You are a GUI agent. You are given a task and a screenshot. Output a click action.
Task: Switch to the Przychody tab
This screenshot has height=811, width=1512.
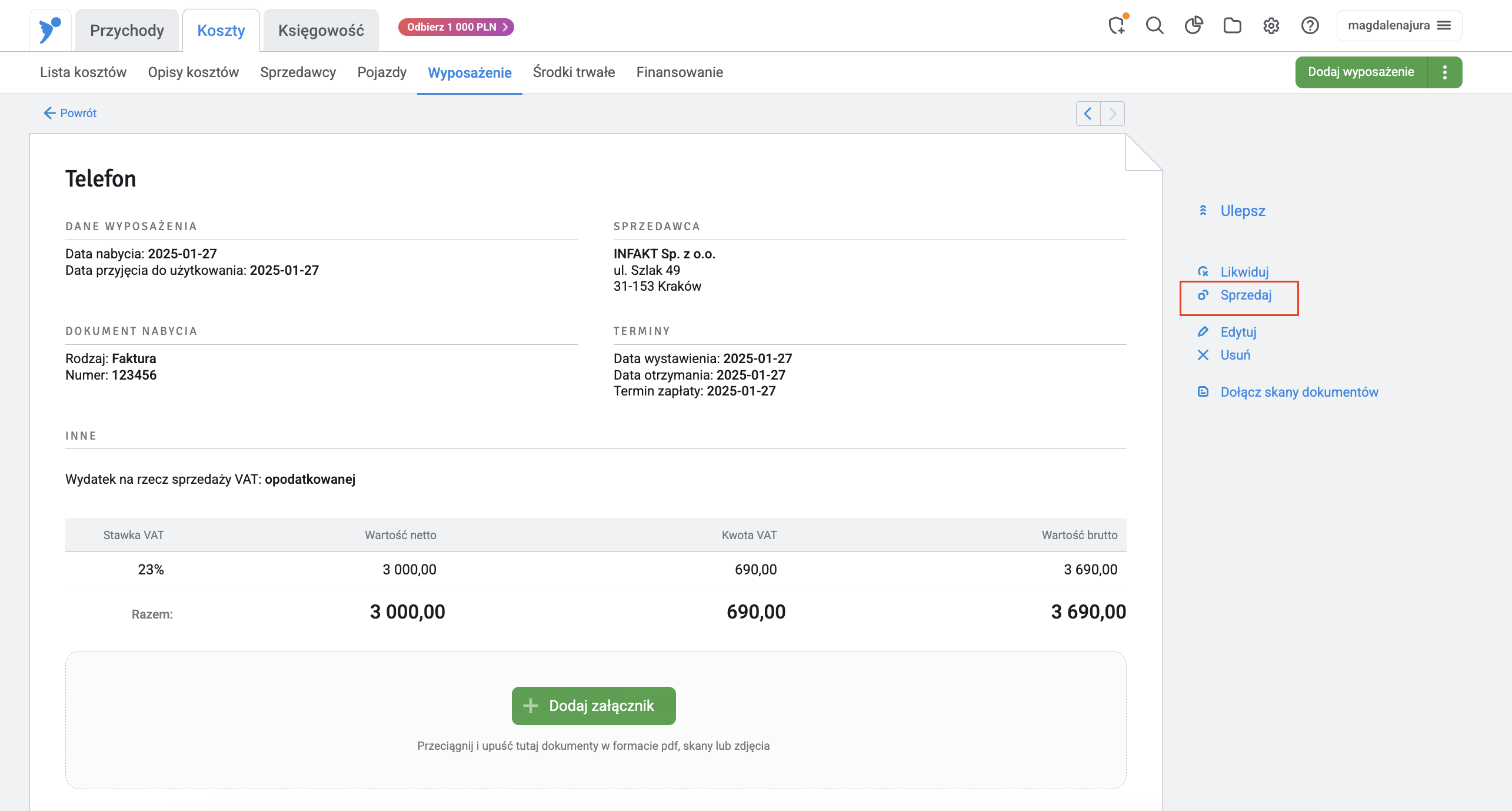click(x=126, y=31)
